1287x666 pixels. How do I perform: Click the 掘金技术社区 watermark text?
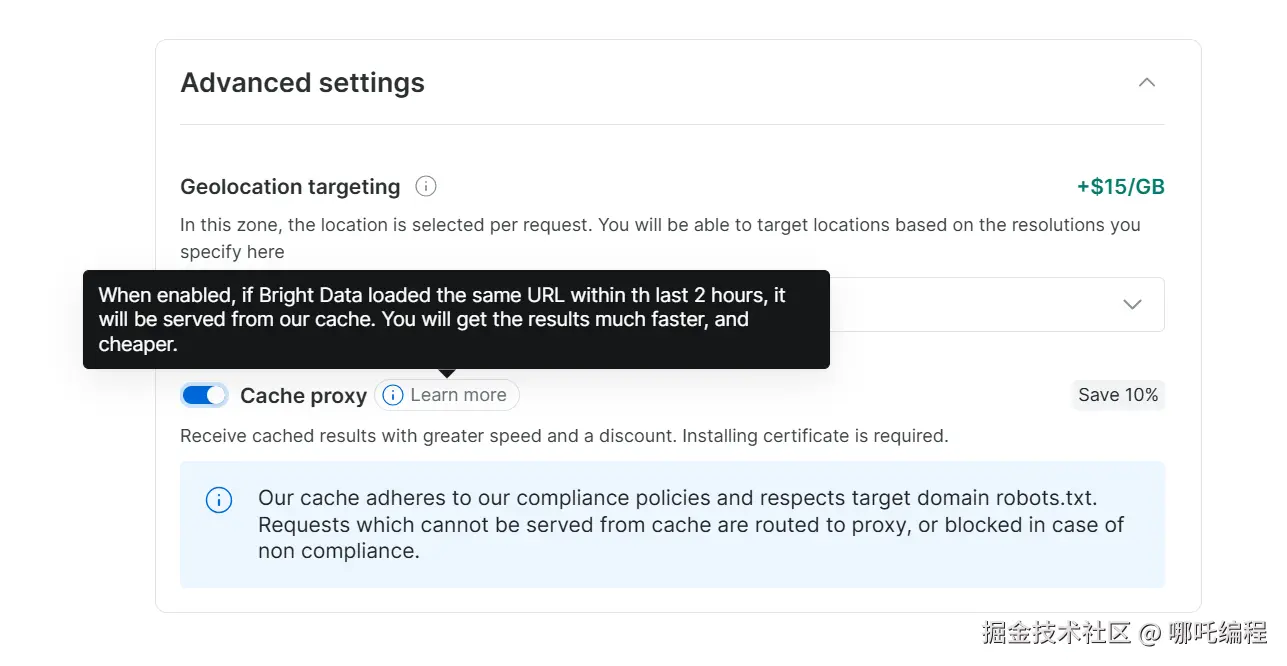[x=1056, y=633]
